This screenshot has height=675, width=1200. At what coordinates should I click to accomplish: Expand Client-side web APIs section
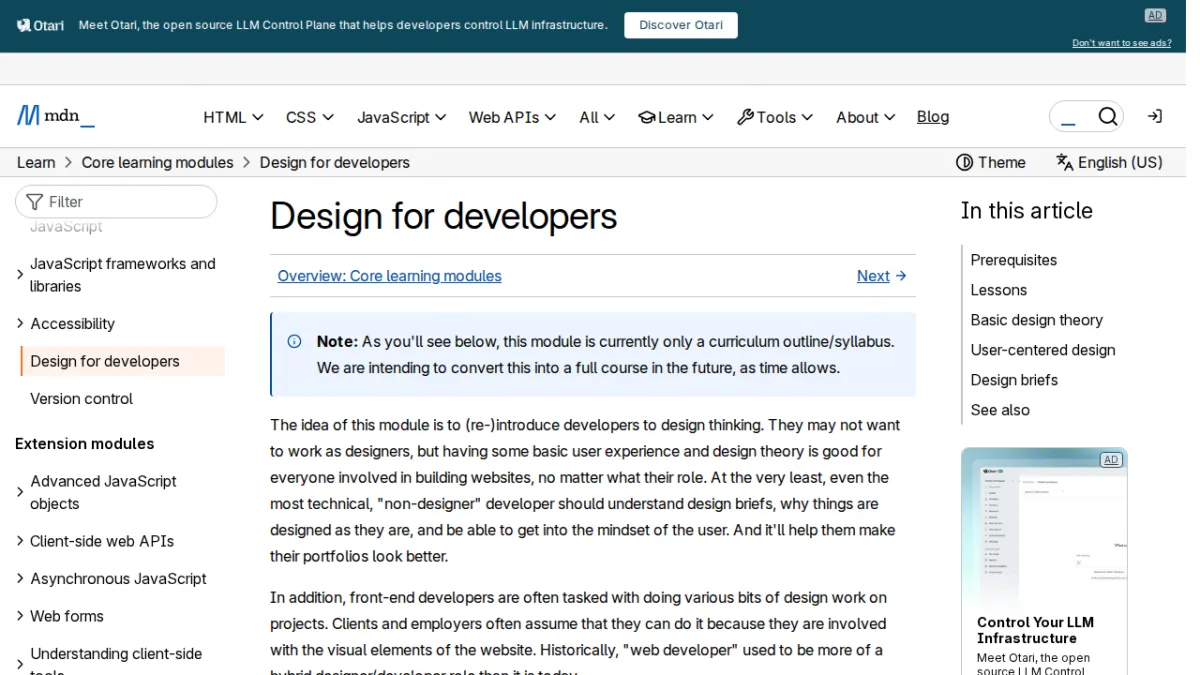coord(20,541)
